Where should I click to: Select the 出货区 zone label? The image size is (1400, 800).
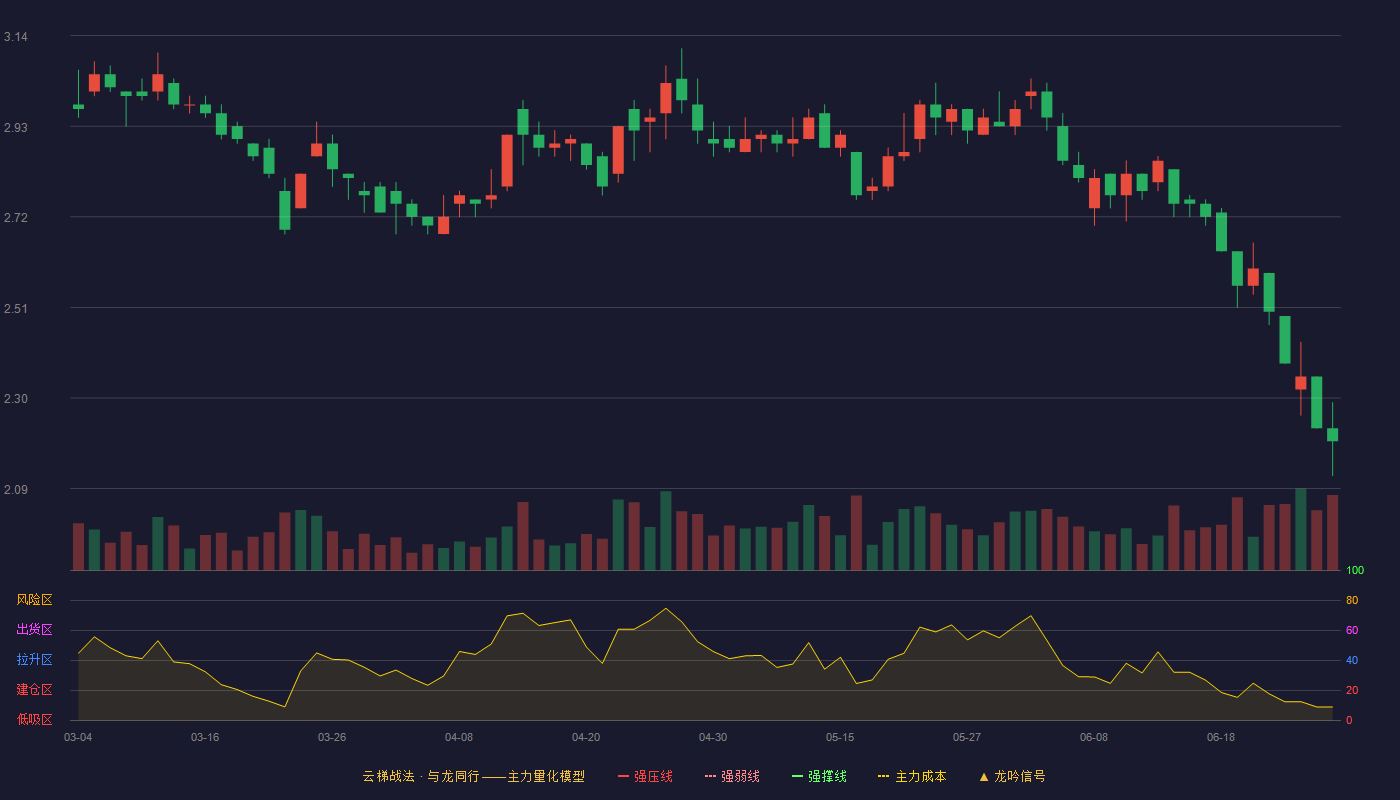pos(34,630)
